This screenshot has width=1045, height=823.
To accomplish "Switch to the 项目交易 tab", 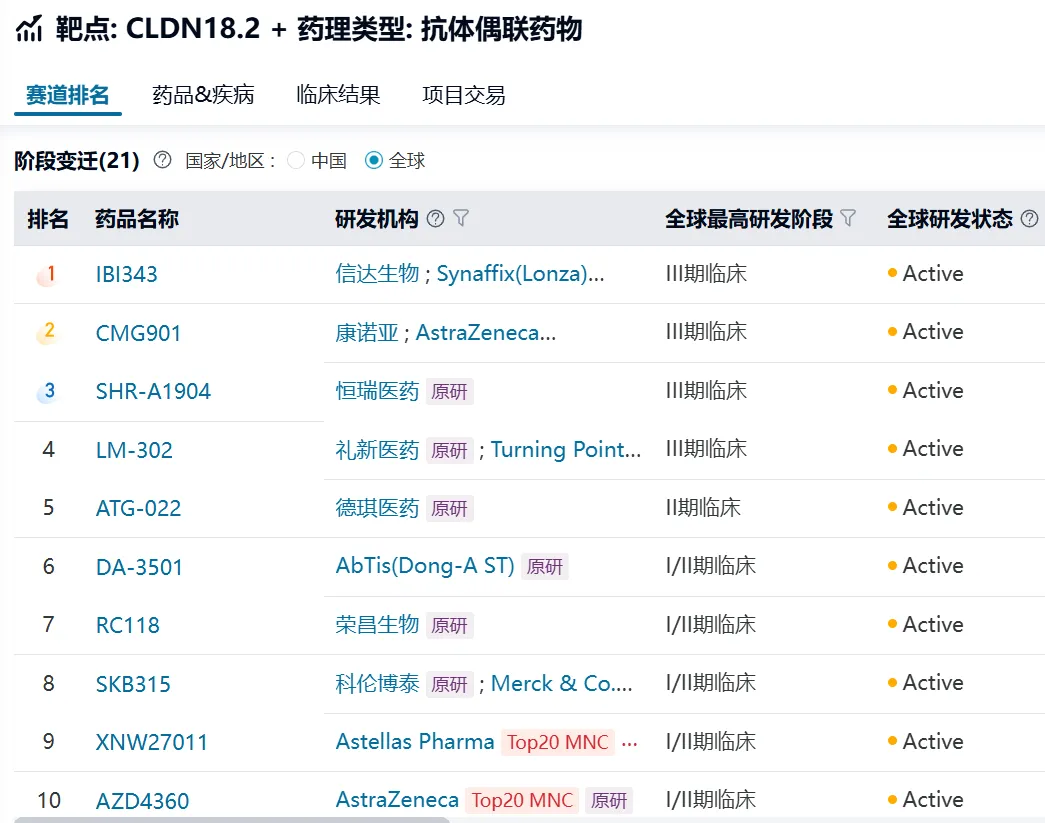I will (x=462, y=94).
